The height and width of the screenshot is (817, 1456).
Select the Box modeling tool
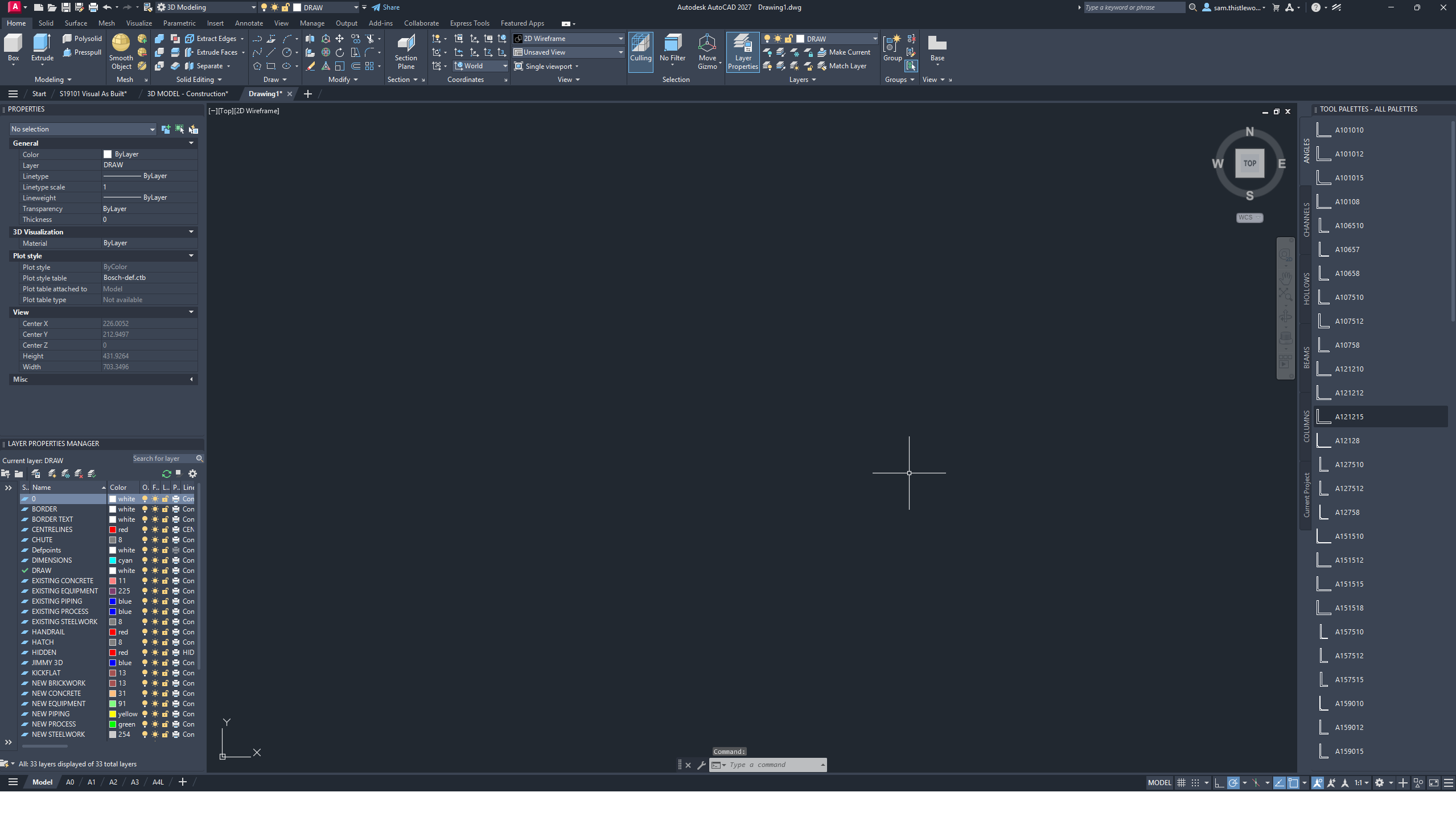13,47
